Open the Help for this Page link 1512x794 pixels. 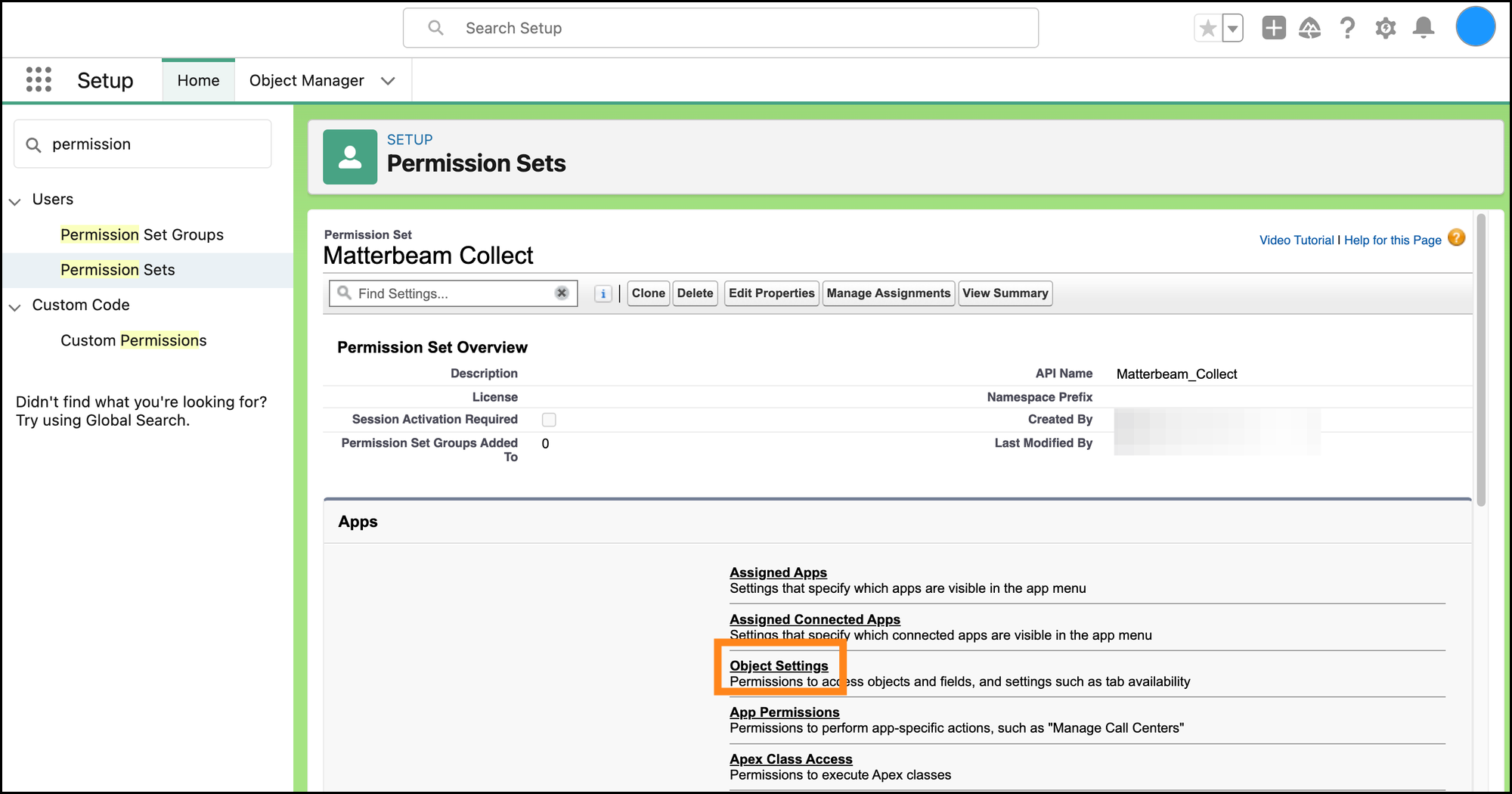[x=1393, y=240]
